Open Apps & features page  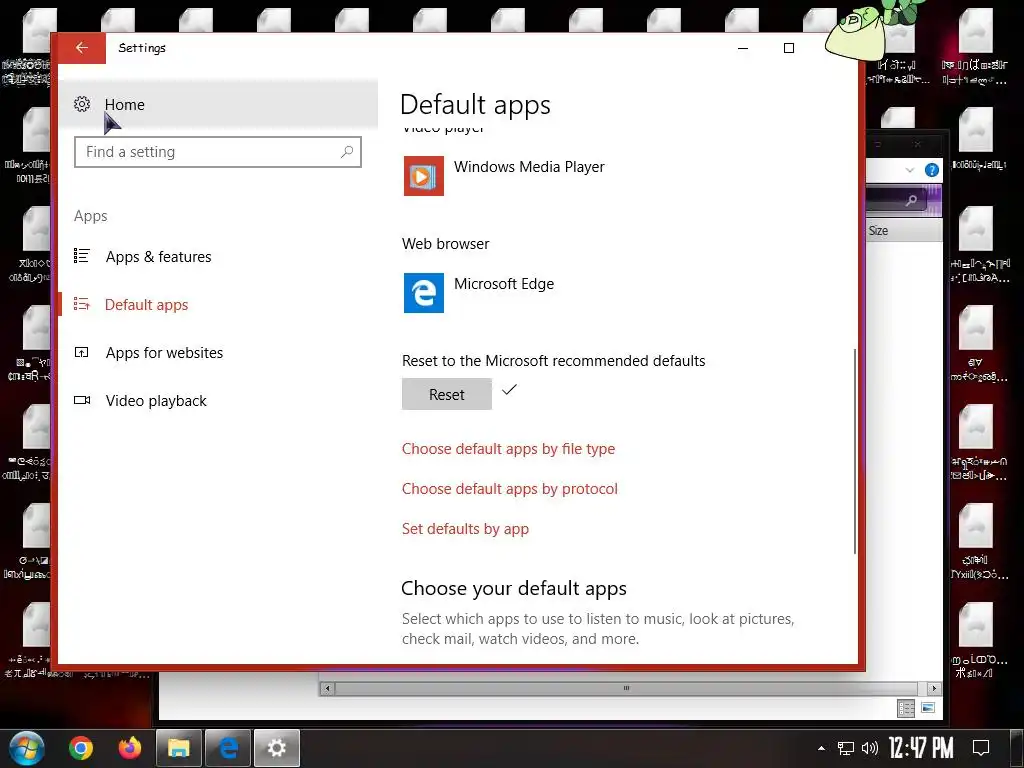point(159,257)
